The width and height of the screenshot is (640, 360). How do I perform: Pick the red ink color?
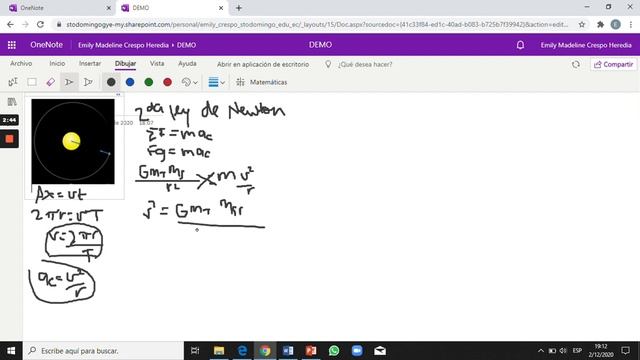click(x=167, y=82)
